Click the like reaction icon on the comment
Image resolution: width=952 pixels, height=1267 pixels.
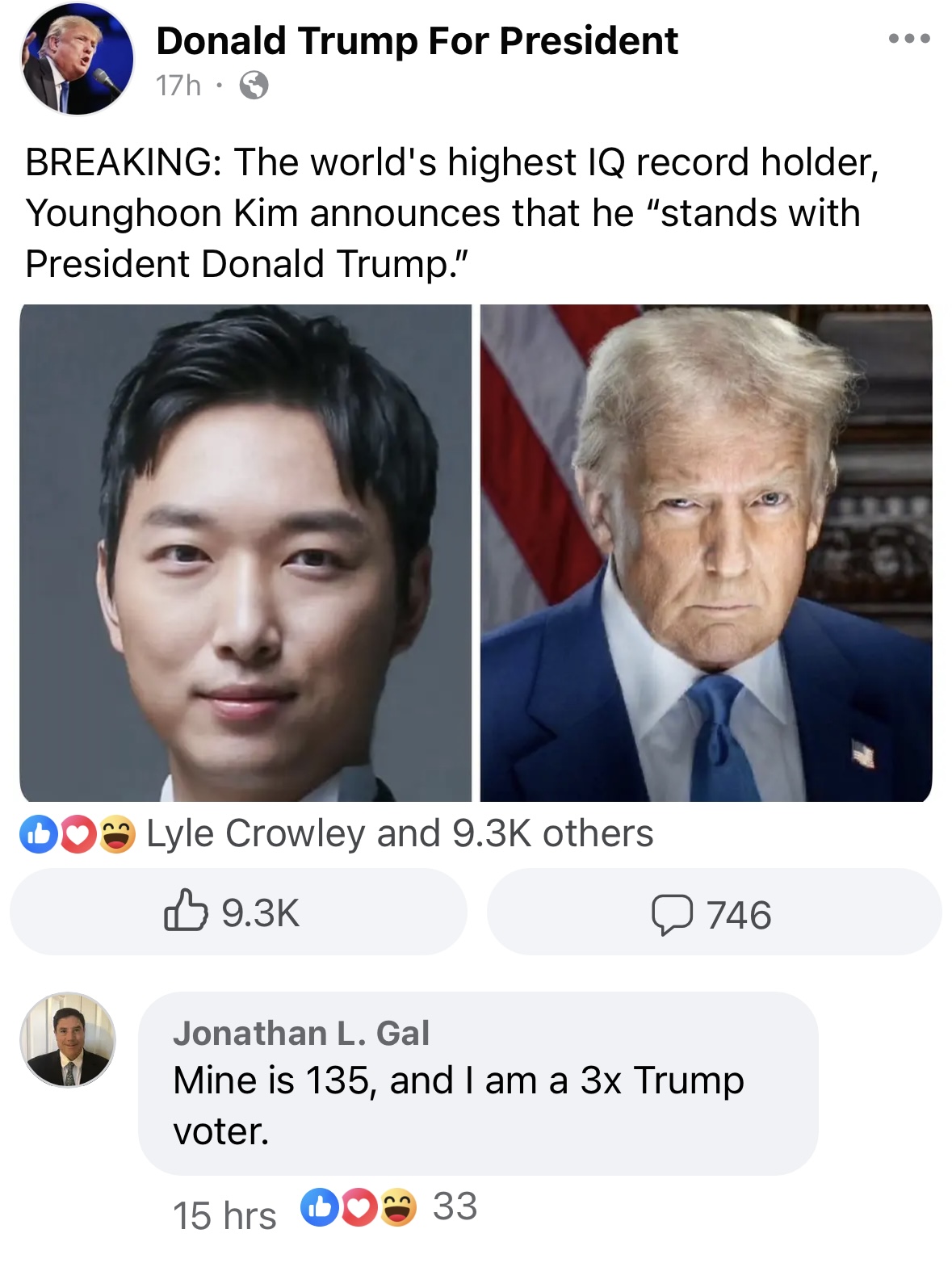(320, 1207)
